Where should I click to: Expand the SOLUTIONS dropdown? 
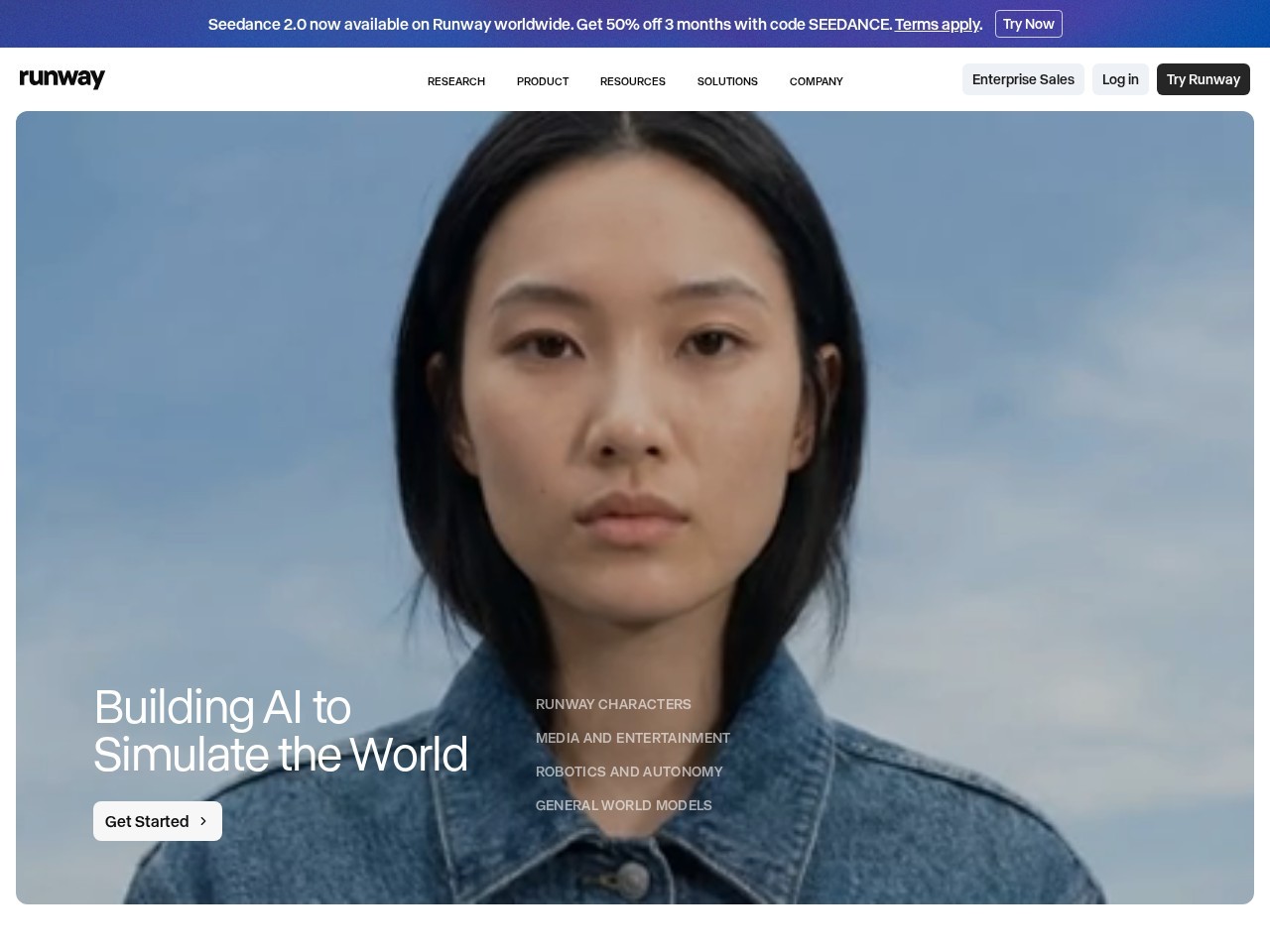(x=727, y=81)
